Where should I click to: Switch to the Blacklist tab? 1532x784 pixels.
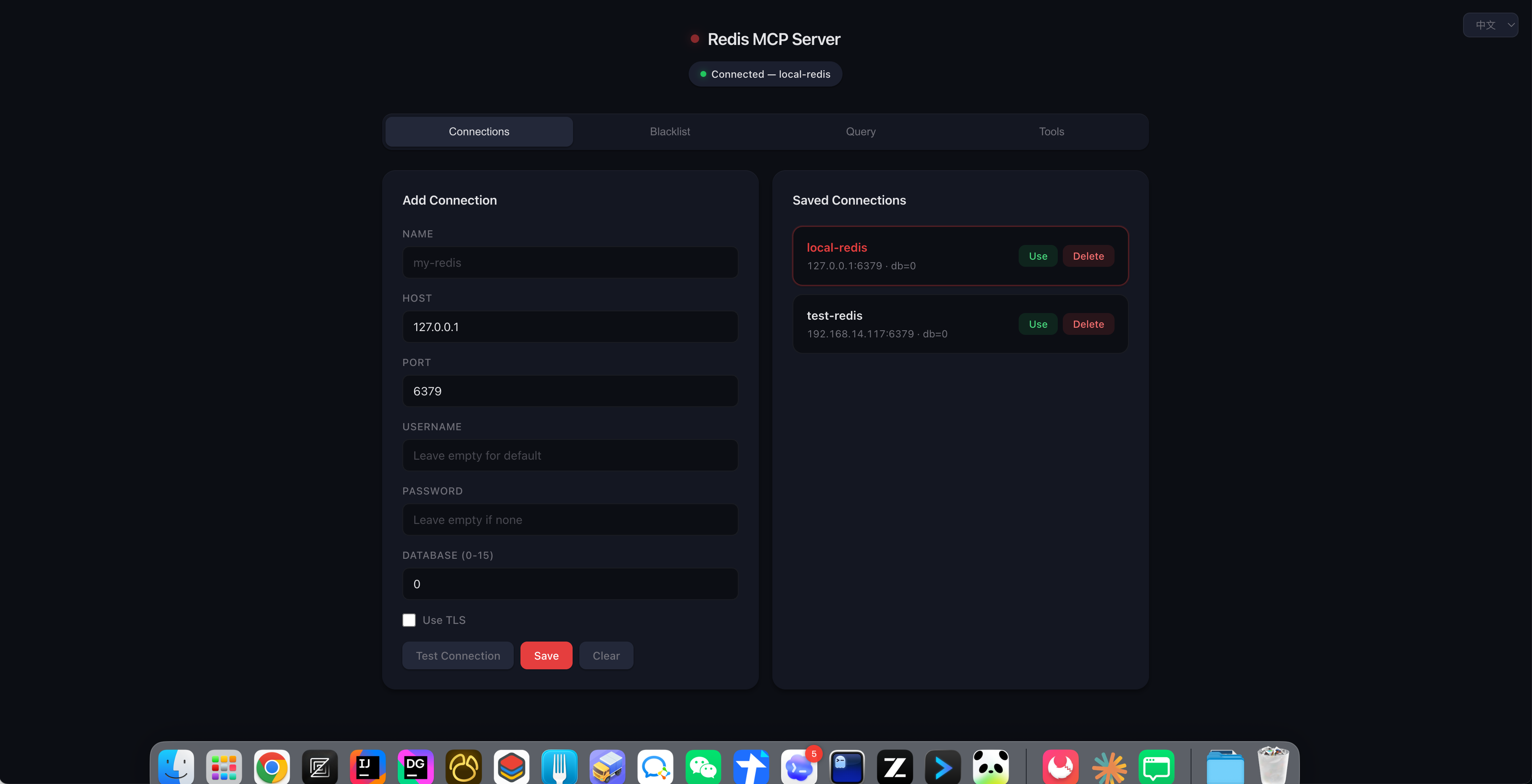670,132
